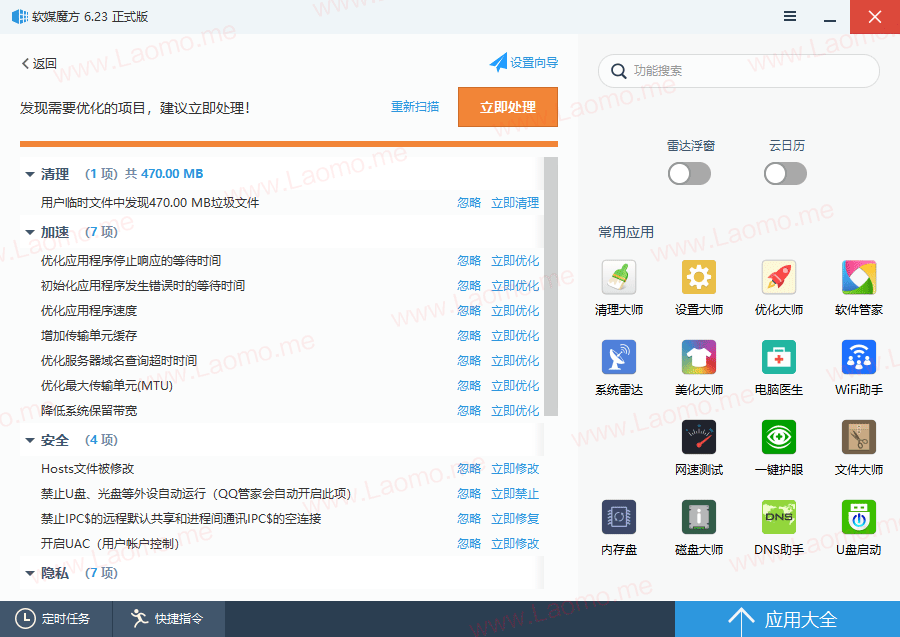Screen dimensions: 900x637
Task: Collapse the 加速 section
Action: [x=30, y=232]
